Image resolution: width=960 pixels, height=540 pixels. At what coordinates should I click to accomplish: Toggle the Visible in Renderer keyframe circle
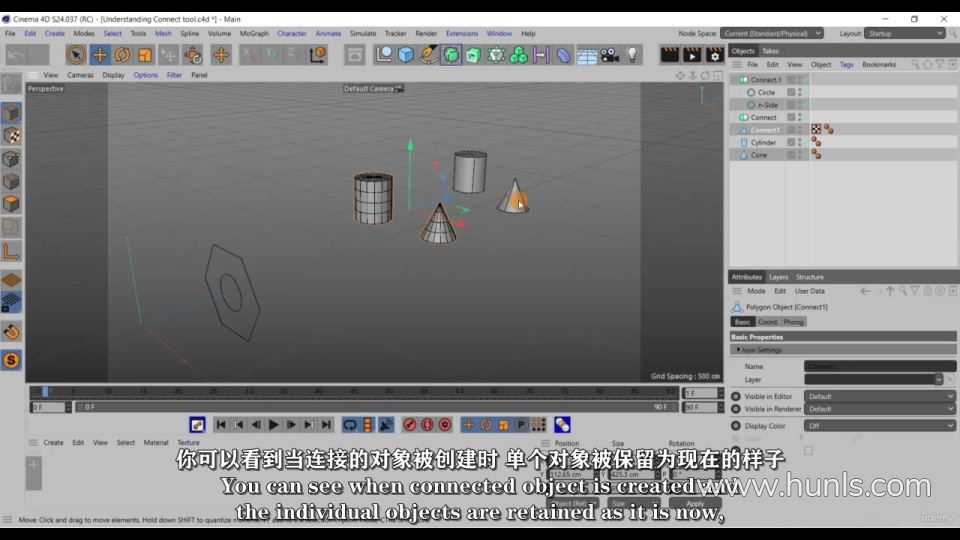coord(736,409)
